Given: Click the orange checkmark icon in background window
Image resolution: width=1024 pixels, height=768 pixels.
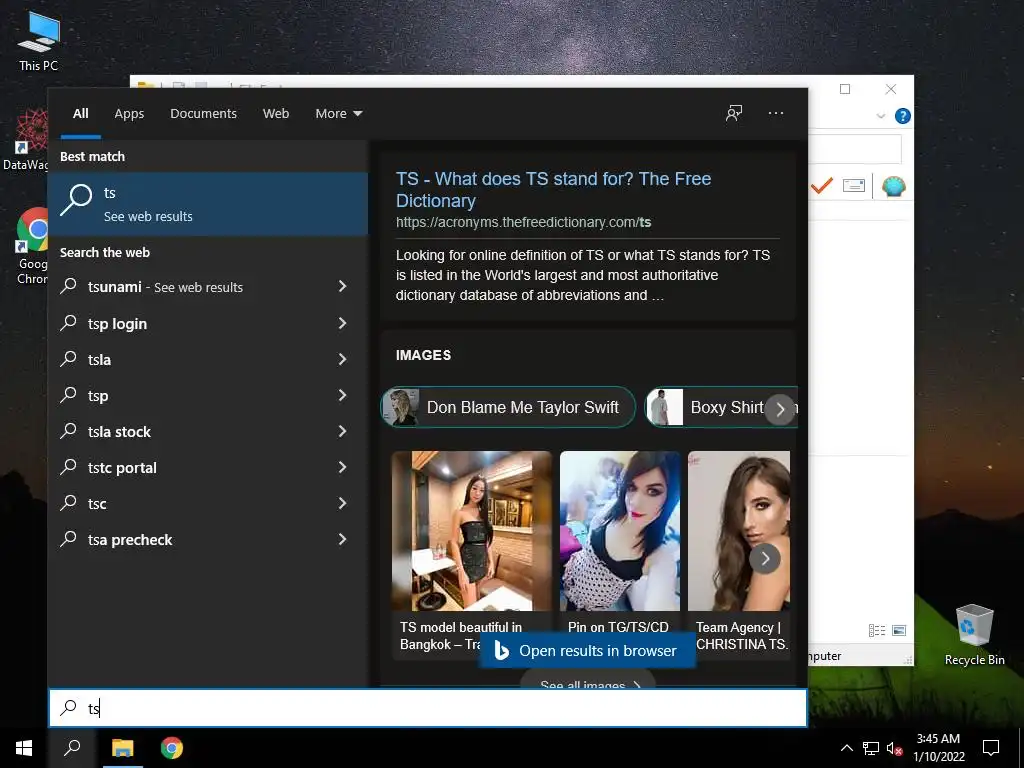Looking at the screenshot, I should point(822,186).
